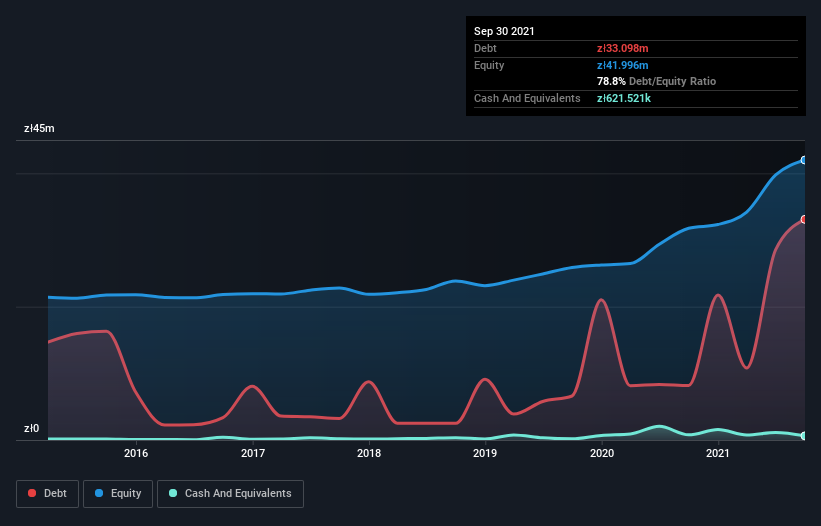Viewport: 821px width, 526px height.
Task: Click the Equity label in the tooltip
Action: tap(489, 65)
